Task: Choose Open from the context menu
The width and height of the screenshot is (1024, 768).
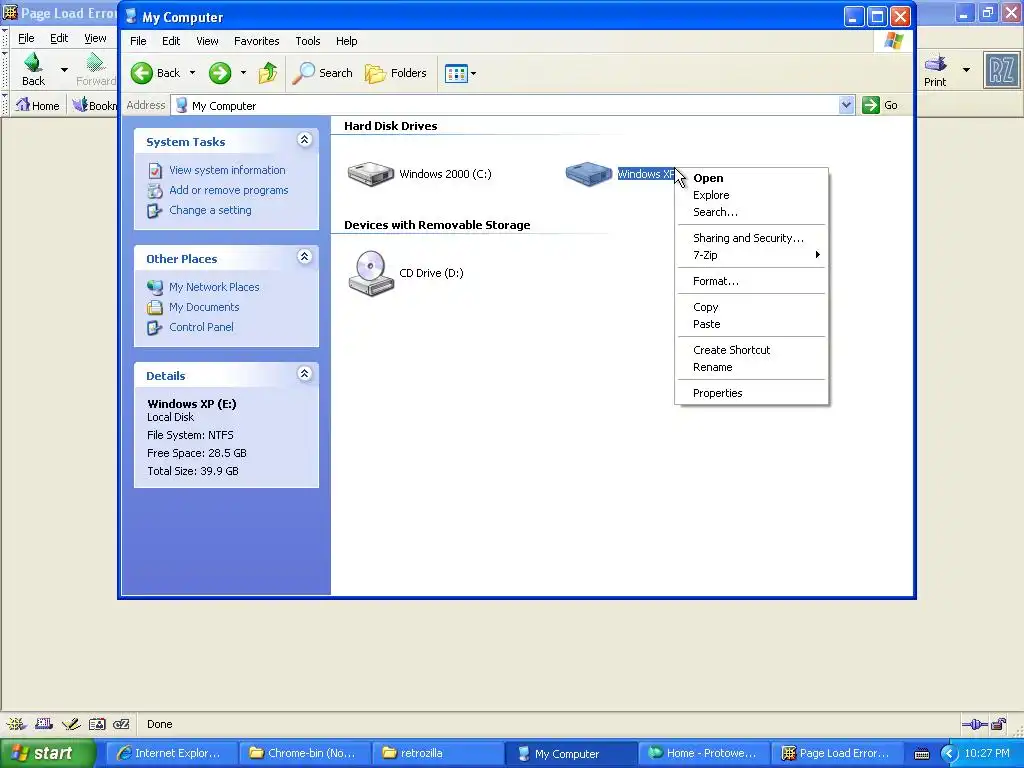Action: click(752, 178)
